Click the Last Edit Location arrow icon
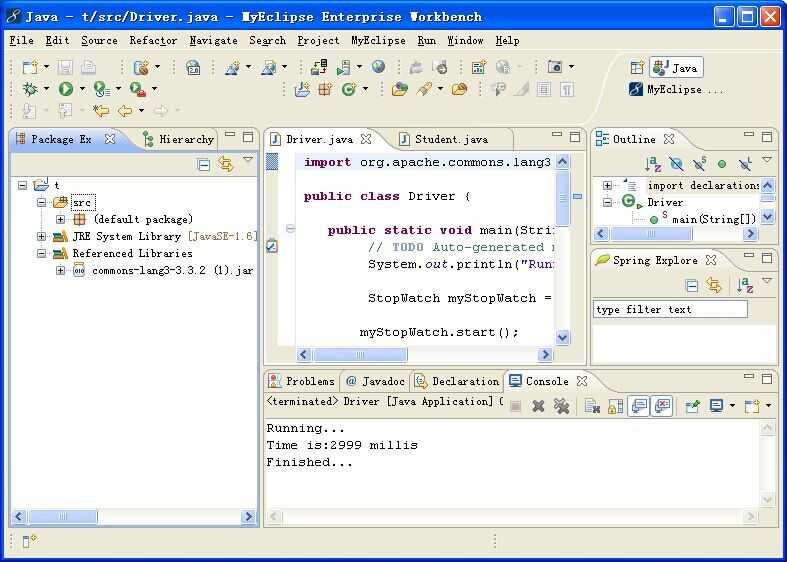787x562 pixels. pyautogui.click(x=101, y=110)
